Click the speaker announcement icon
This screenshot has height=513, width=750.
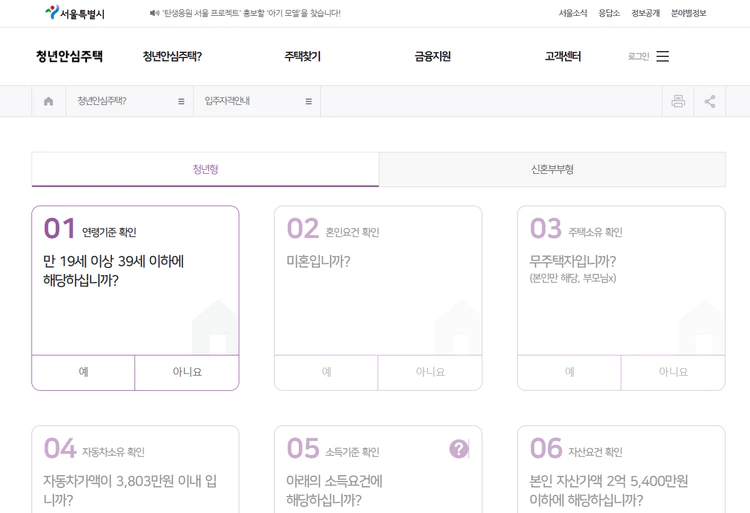[154, 13]
